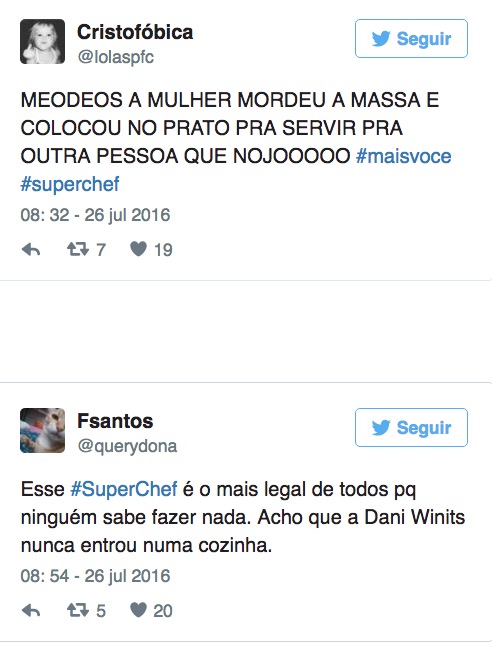The height and width of the screenshot is (656, 492).
Task: Reply to Cristofóbica's tweet
Action: 31,250
